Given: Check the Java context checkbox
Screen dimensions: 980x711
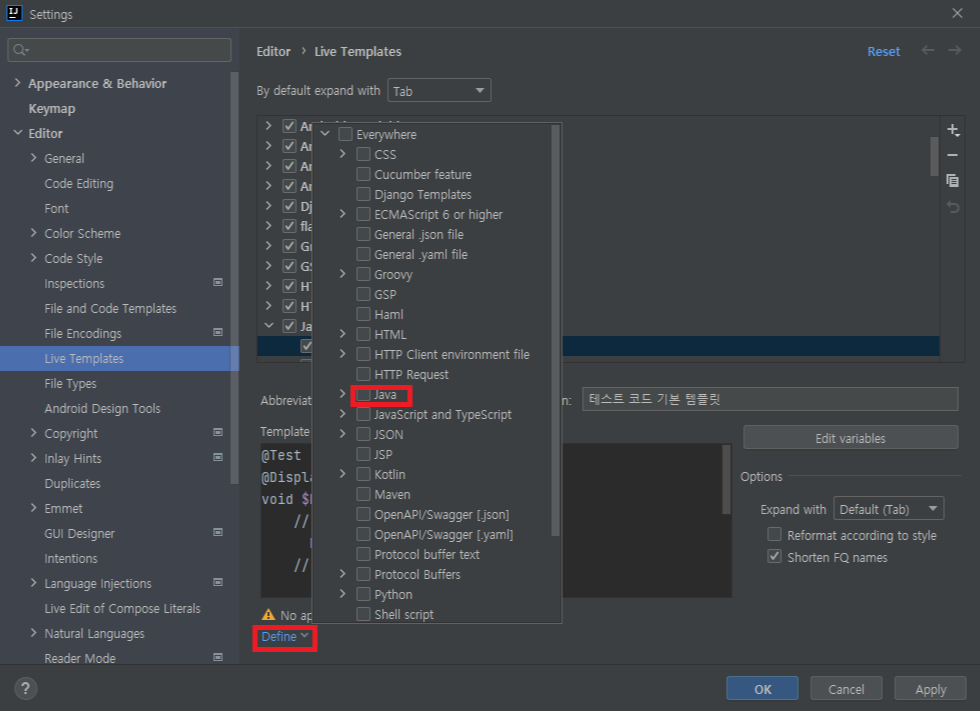Looking at the screenshot, I should 363,395.
